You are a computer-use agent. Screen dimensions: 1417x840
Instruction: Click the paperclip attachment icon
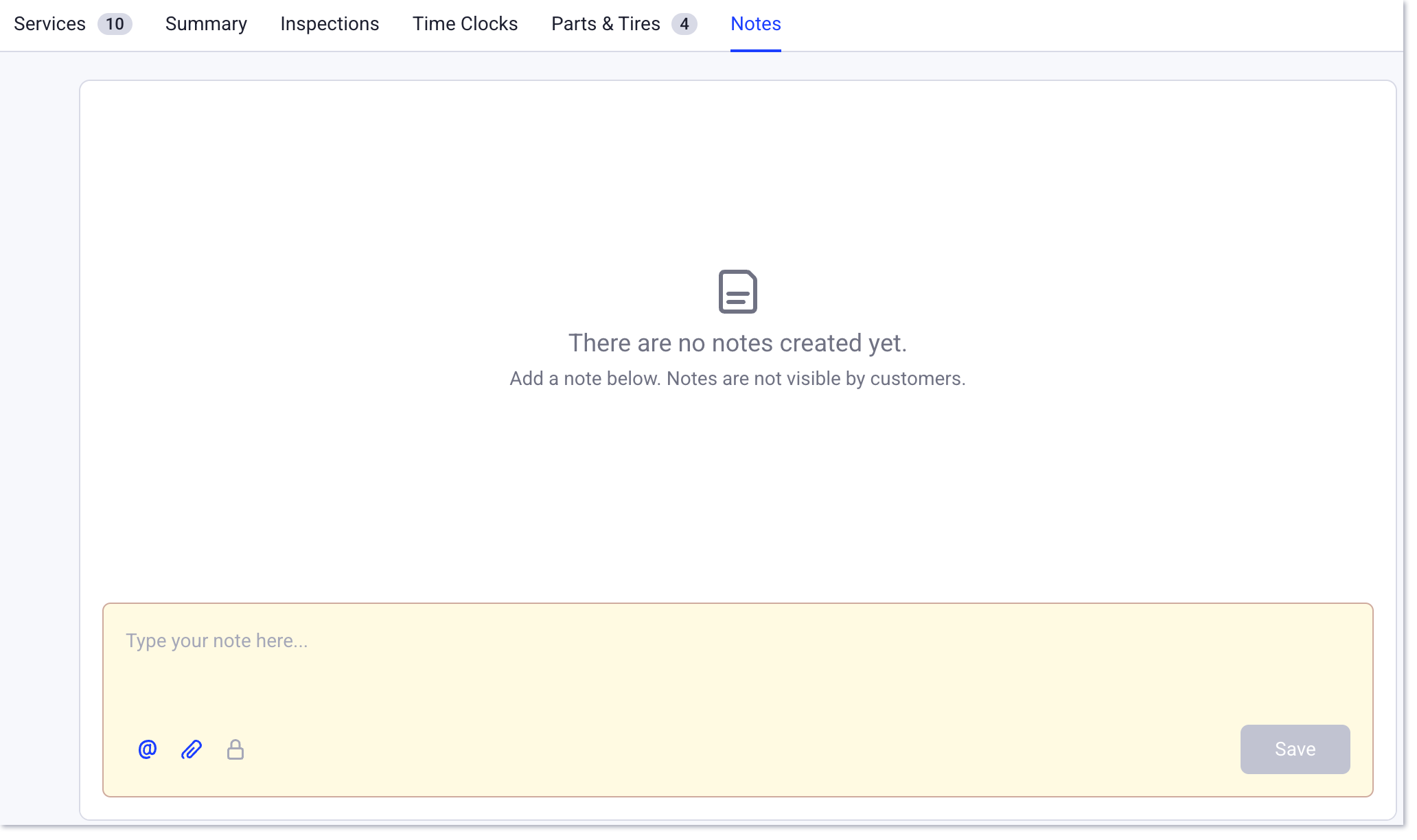click(x=192, y=749)
